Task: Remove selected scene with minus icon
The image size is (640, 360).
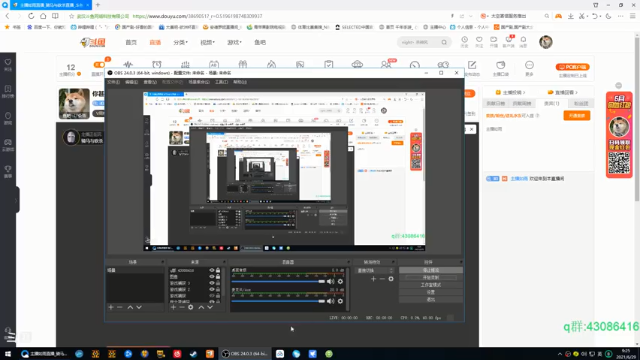Action: pyautogui.click(x=120, y=307)
